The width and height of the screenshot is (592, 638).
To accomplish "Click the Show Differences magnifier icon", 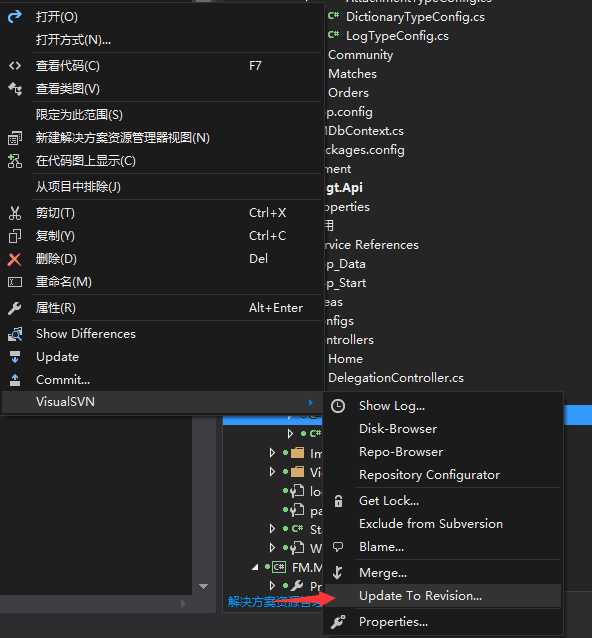I will [x=15, y=334].
